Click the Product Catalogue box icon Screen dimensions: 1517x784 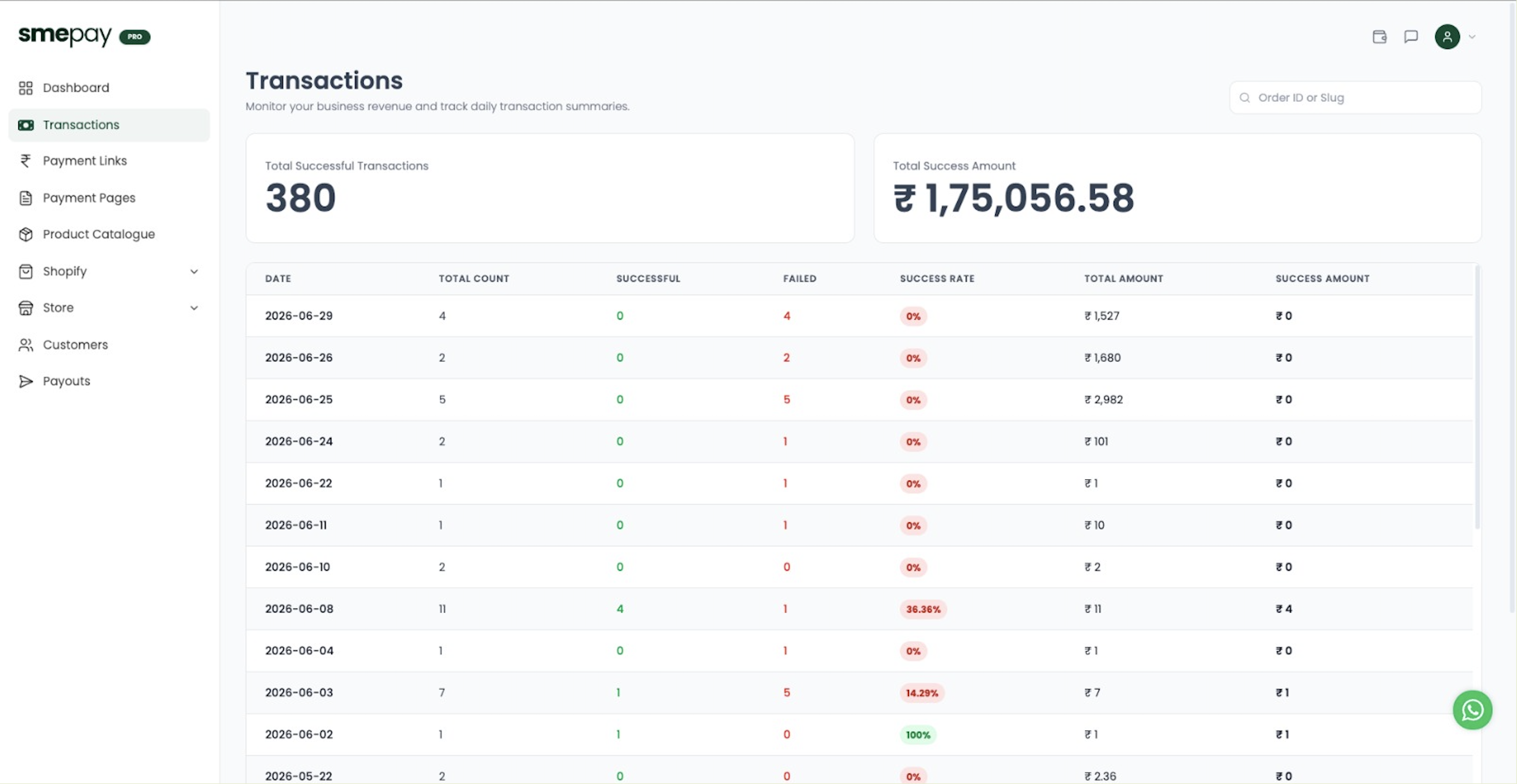pos(25,234)
